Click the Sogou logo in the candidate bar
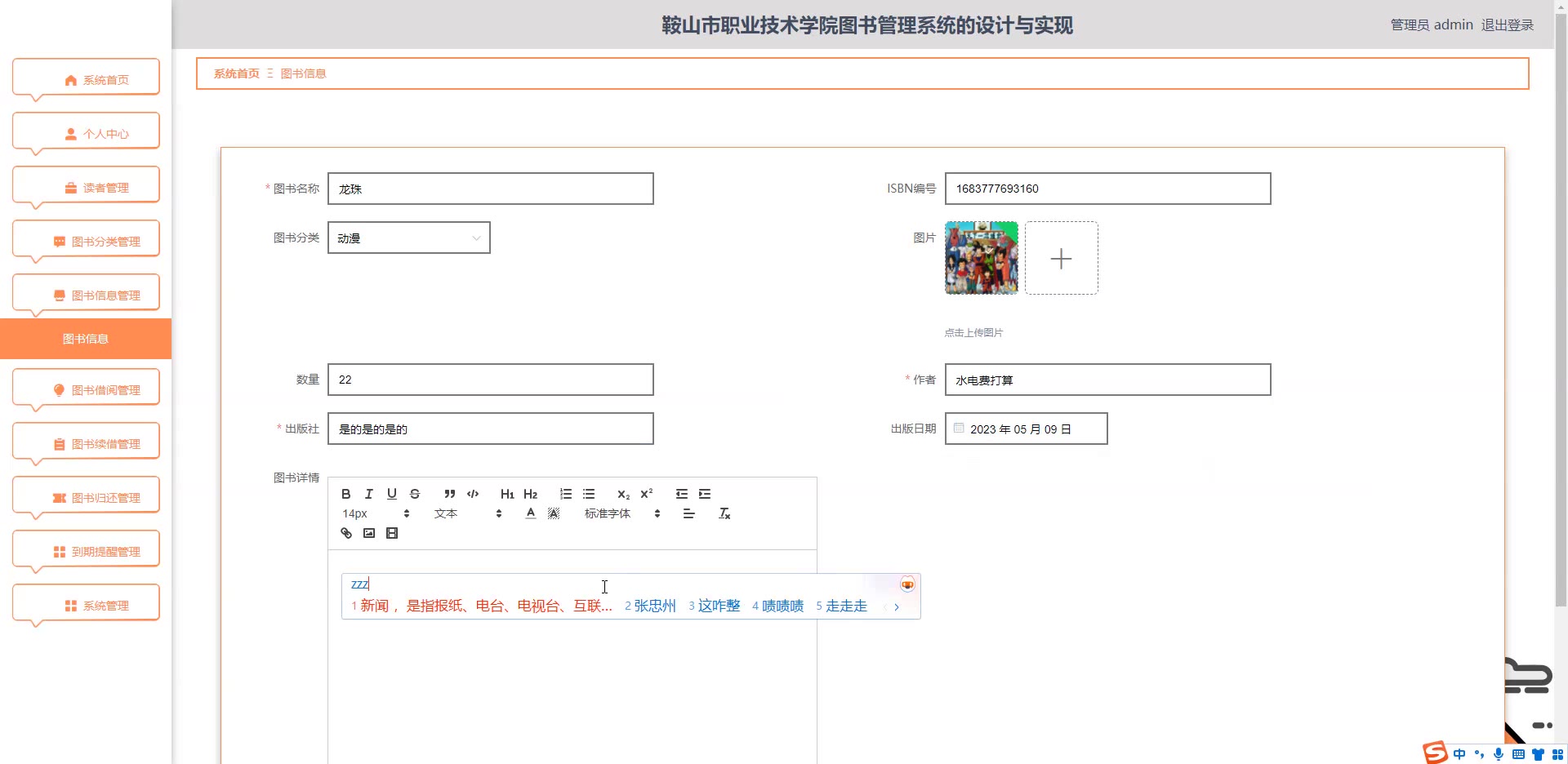Image resolution: width=1568 pixels, height=764 pixels. (907, 584)
